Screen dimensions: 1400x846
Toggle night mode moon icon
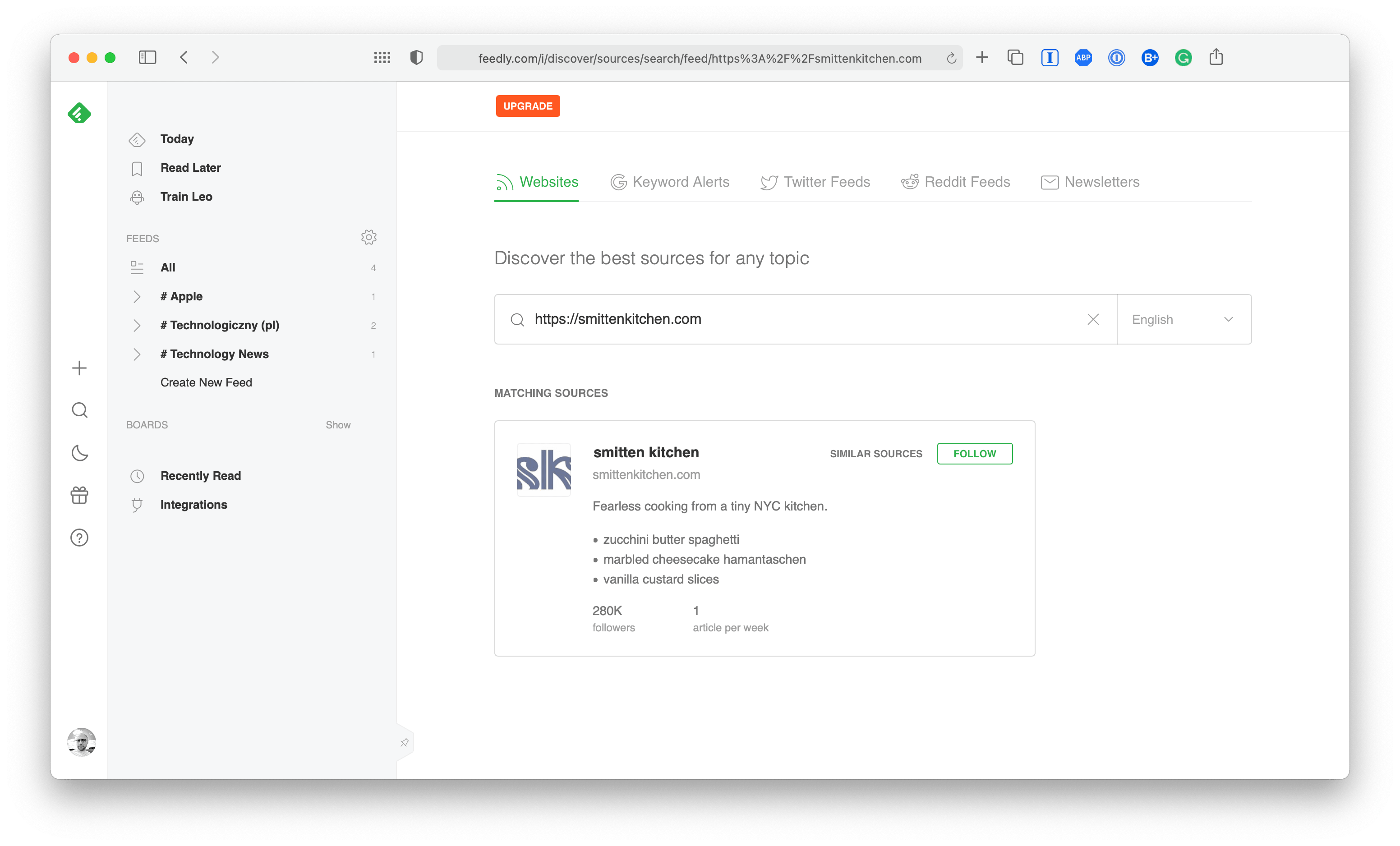(79, 453)
